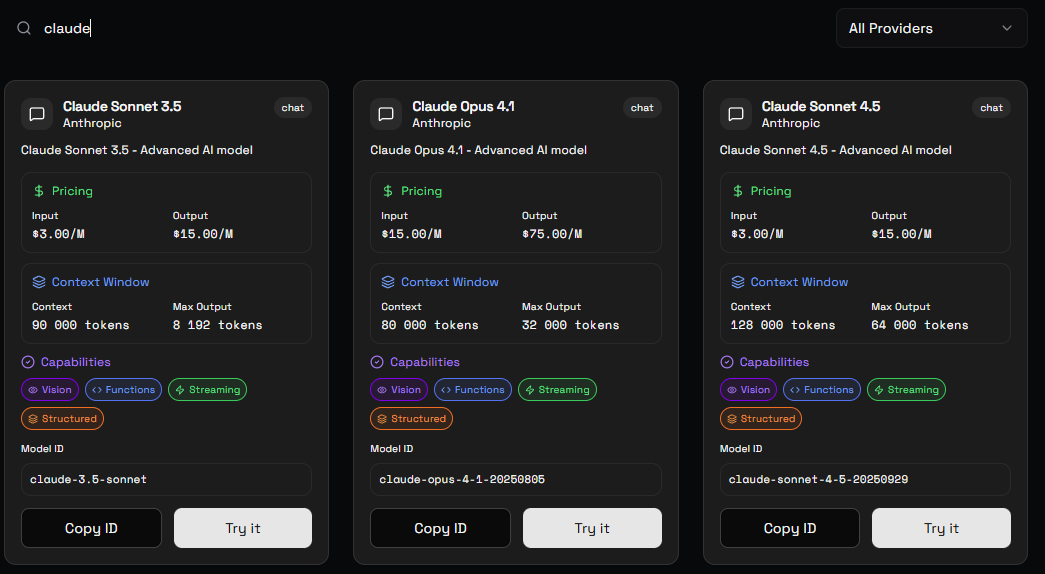The width and height of the screenshot is (1045, 574).
Task: Select the Structured badge on Claude Sonnet 4.5
Action: [x=761, y=419]
